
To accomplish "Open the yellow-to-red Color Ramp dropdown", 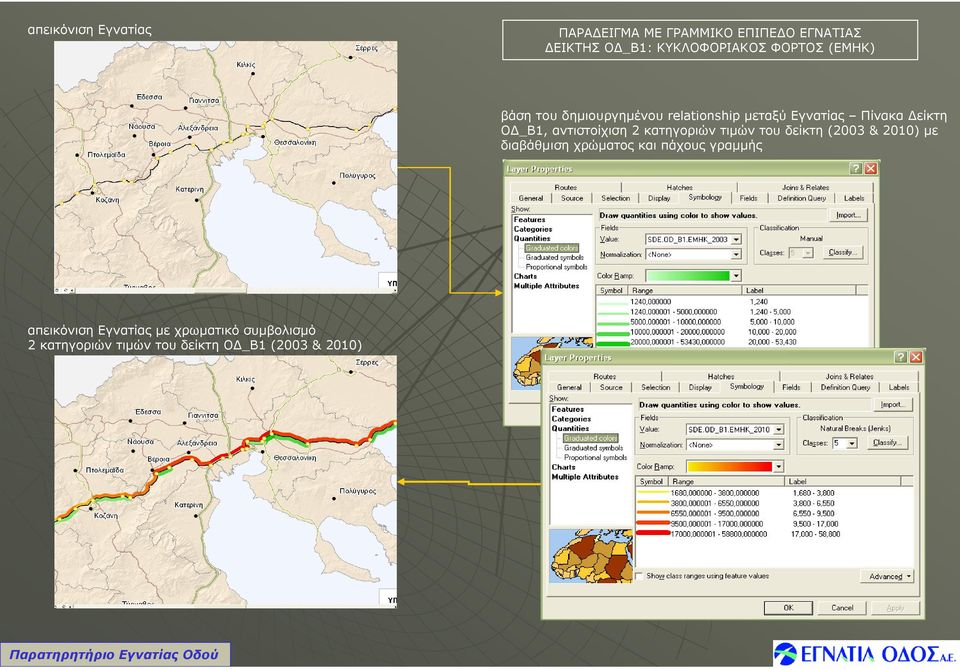I will (x=778, y=467).
